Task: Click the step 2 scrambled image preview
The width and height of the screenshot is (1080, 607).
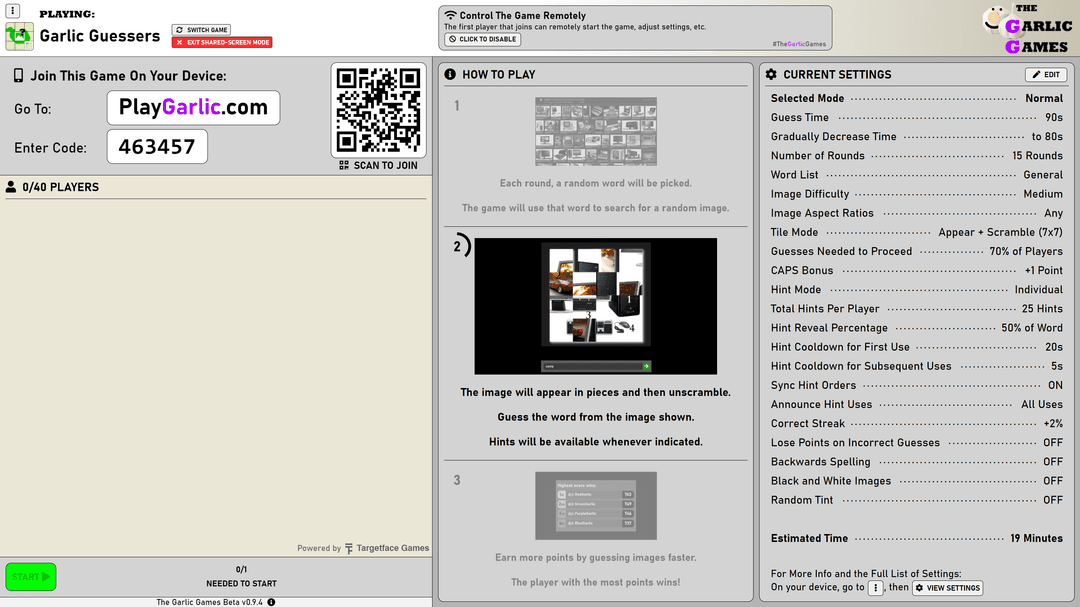Action: [x=595, y=306]
